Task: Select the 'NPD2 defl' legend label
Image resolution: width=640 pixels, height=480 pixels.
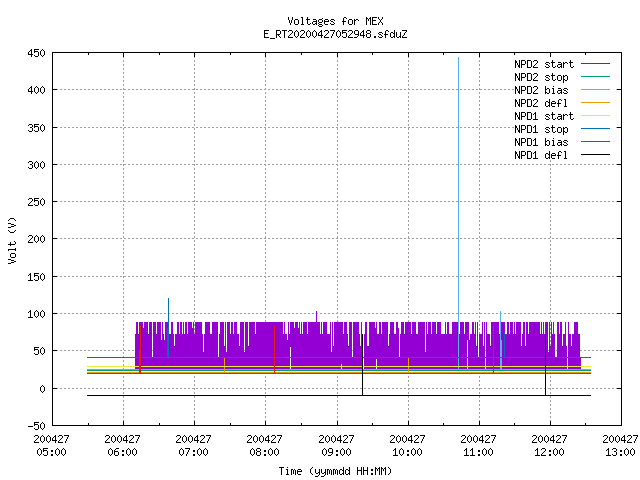Action: pyautogui.click(x=541, y=103)
